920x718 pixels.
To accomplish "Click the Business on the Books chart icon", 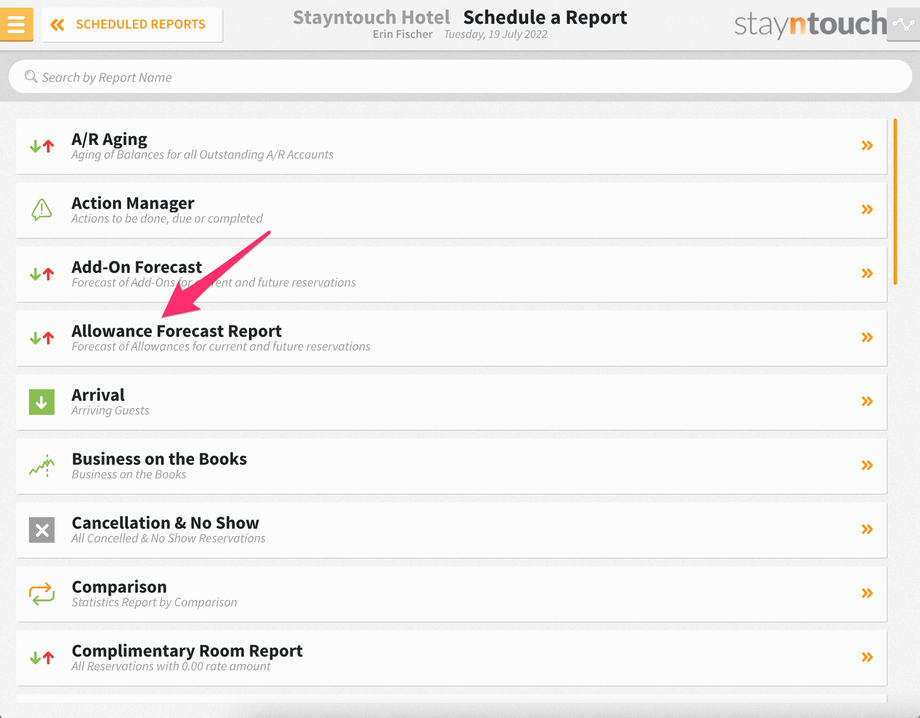I will click(x=42, y=466).
